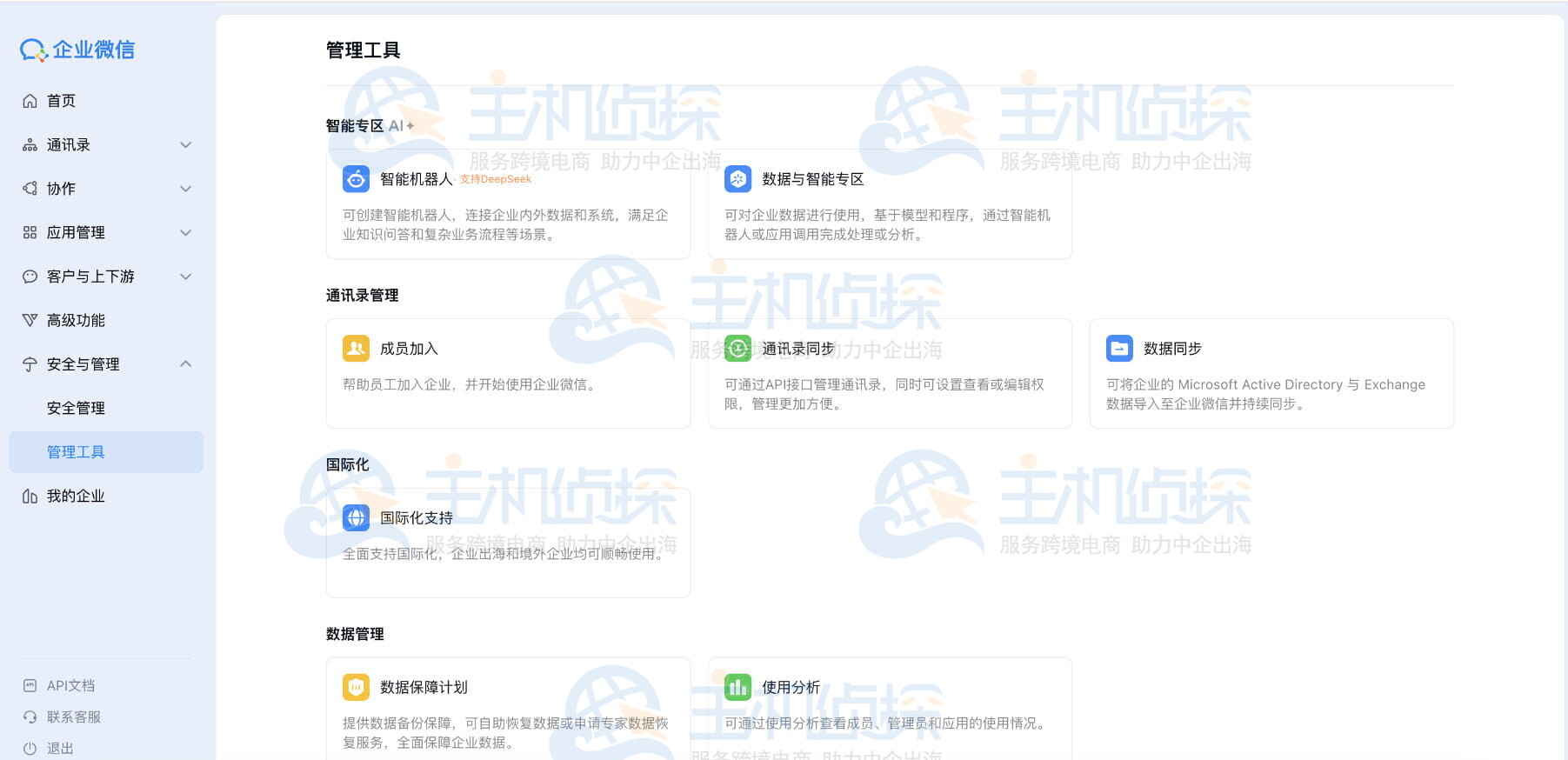Click the 数据保障计划 shield icon
The width and height of the screenshot is (1568, 760).
pyautogui.click(x=356, y=688)
